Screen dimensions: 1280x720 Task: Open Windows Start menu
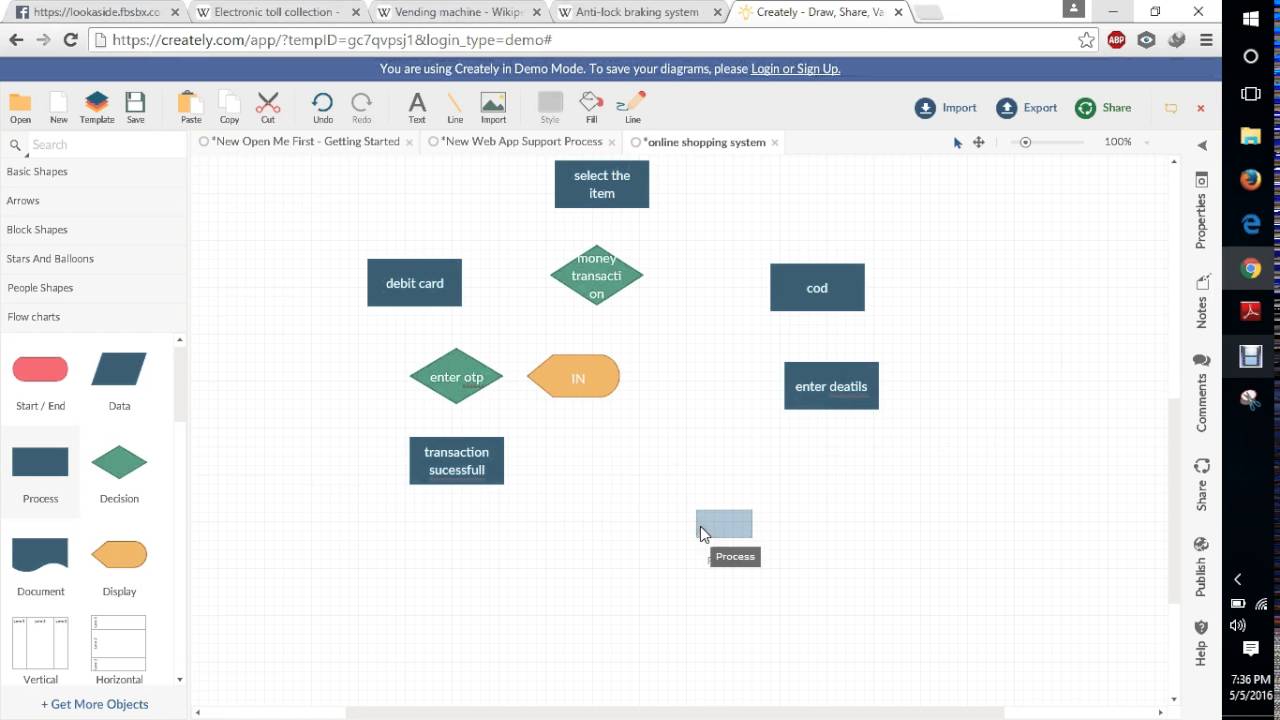point(1251,18)
